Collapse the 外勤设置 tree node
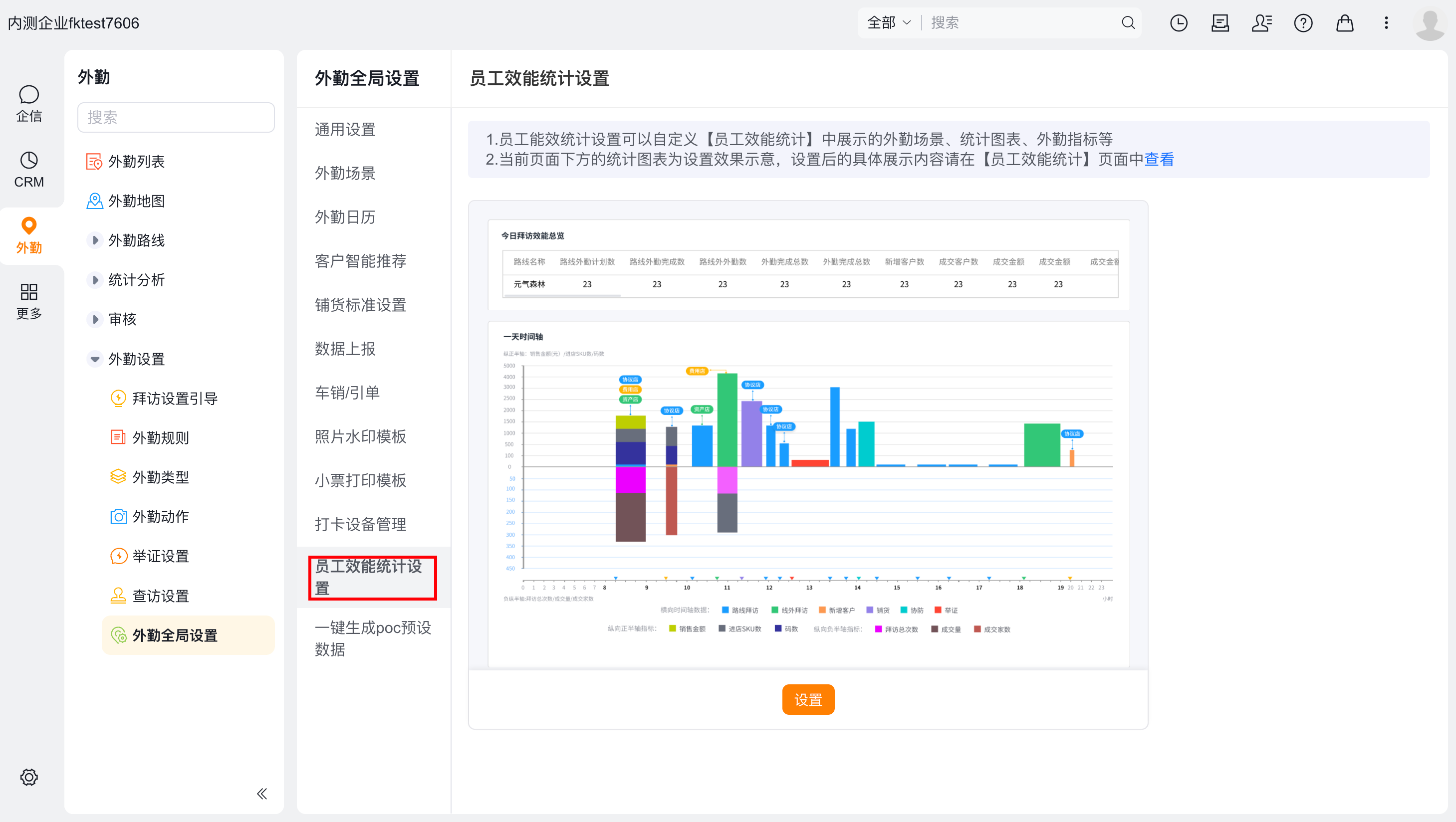The image size is (1456, 822). click(95, 359)
